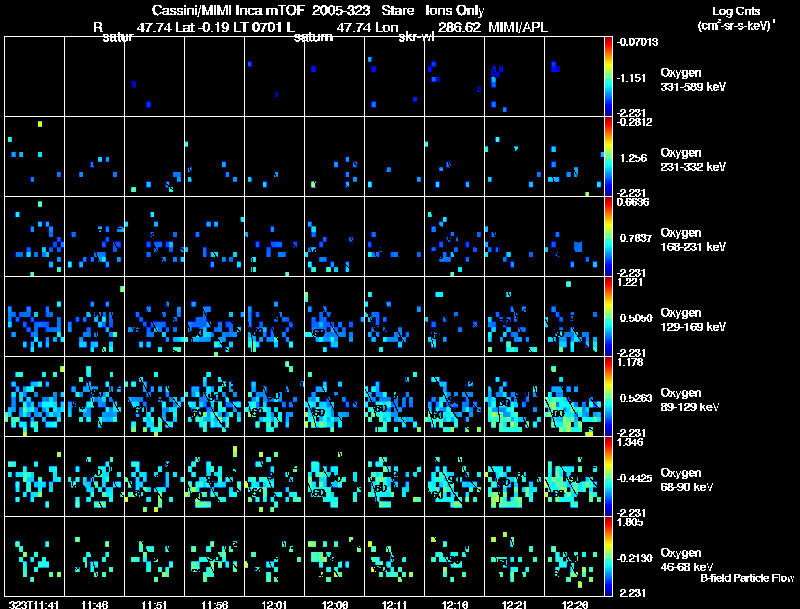Click the '12:06' time axis label

(x=335, y=604)
